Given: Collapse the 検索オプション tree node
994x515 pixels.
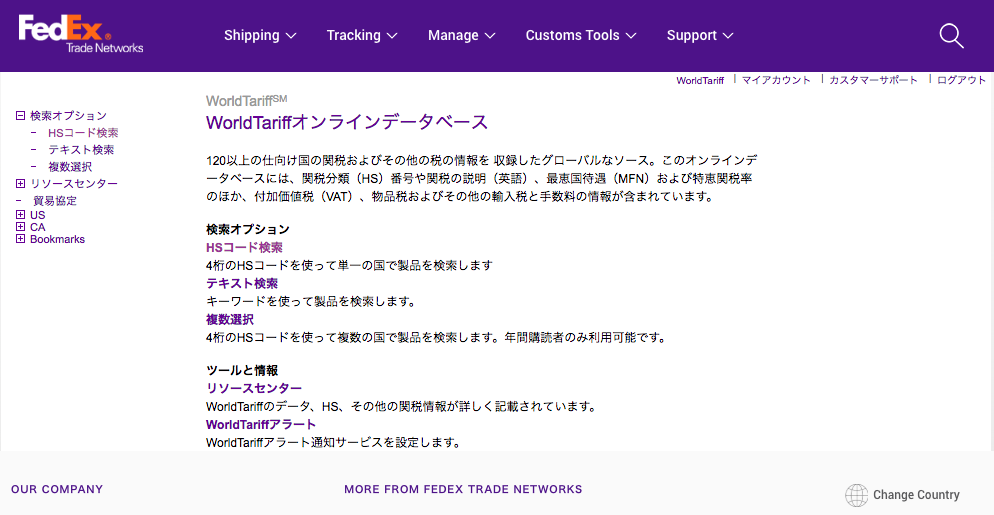Looking at the screenshot, I should click(x=20, y=115).
